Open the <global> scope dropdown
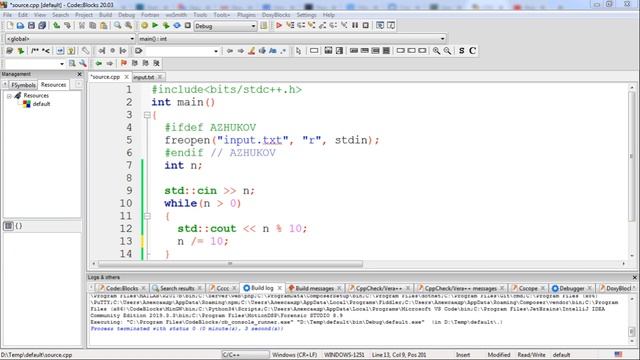This screenshot has height=360, width=640. tap(70, 39)
